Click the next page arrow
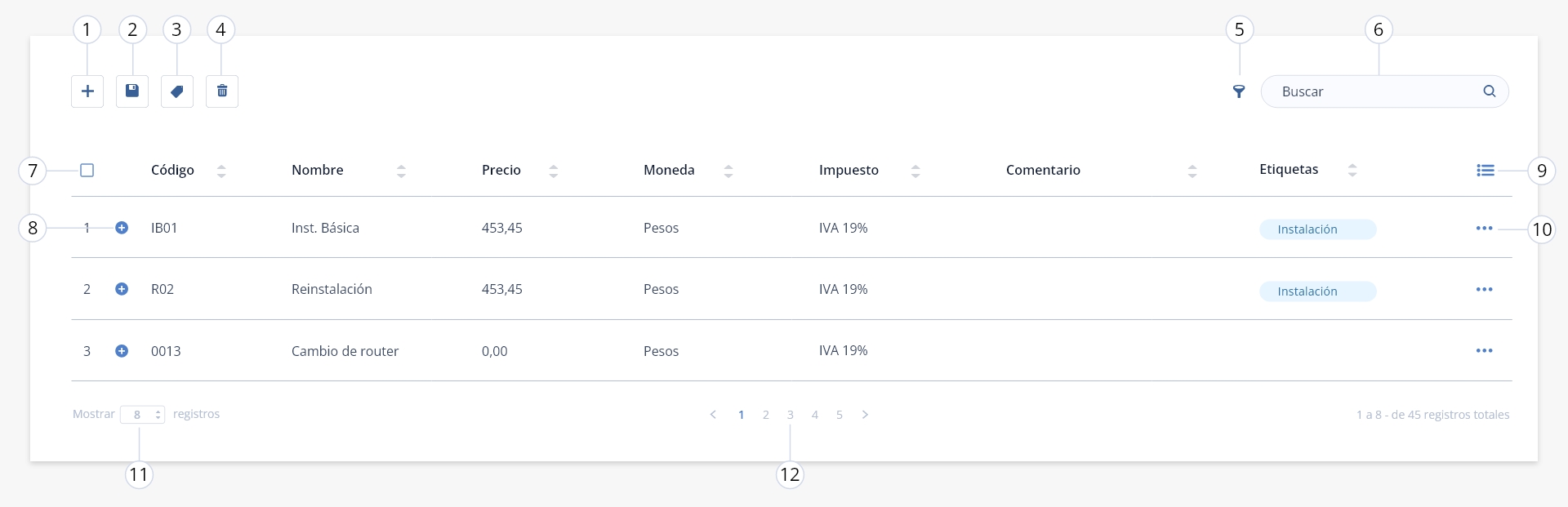Image resolution: width=1568 pixels, height=507 pixels. 865,415
